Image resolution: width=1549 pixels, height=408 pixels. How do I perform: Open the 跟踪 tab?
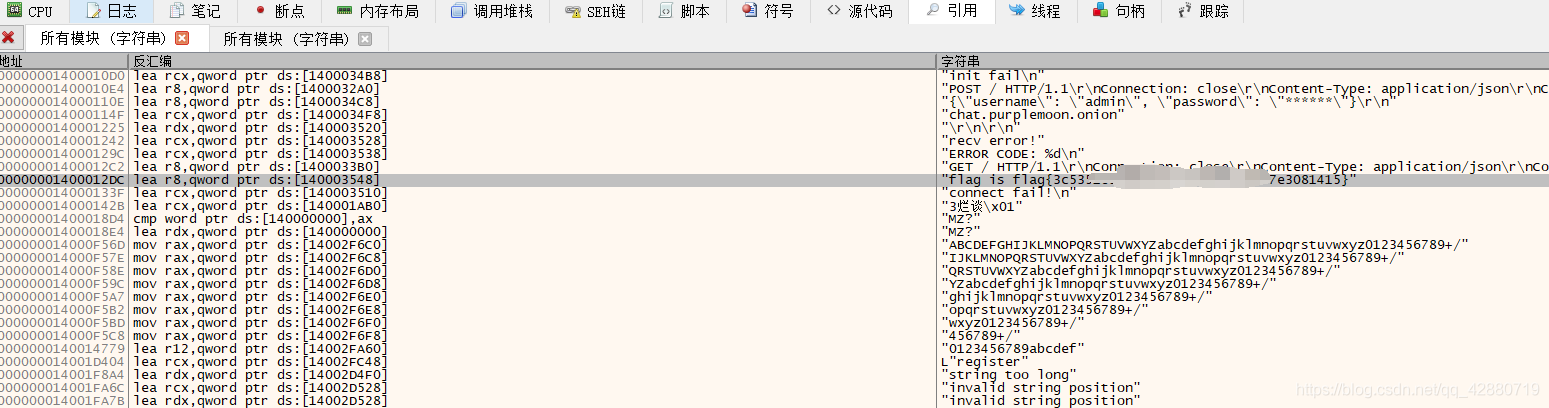[1204, 12]
